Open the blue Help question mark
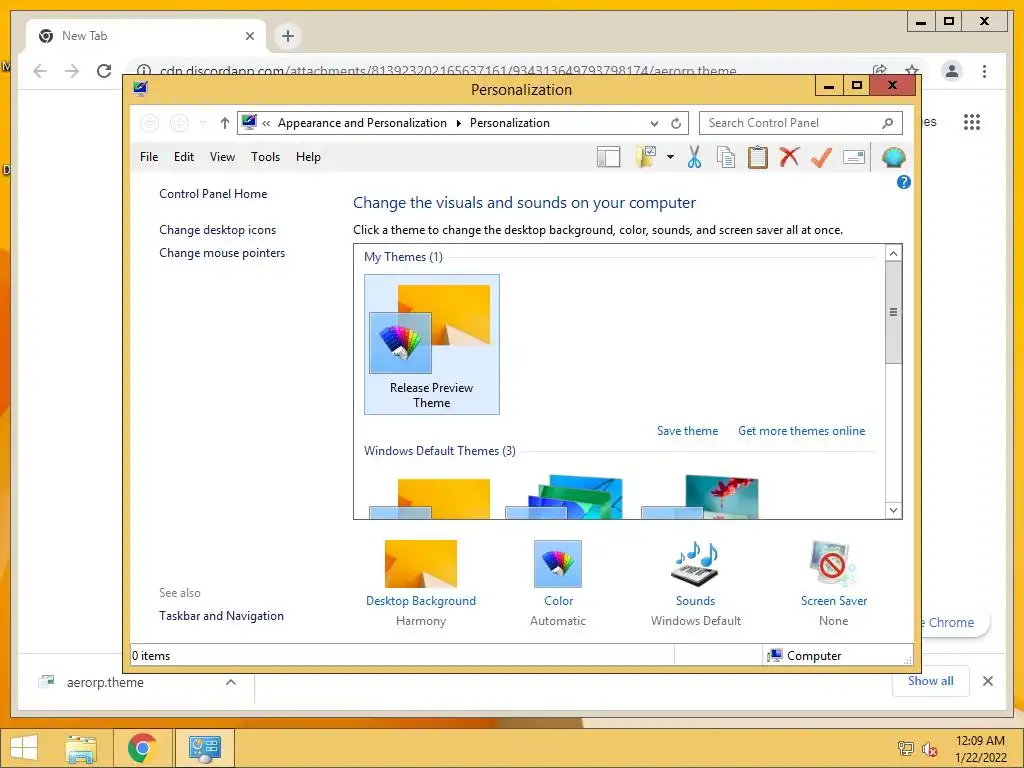Screen dimensions: 1024x768 point(903,182)
